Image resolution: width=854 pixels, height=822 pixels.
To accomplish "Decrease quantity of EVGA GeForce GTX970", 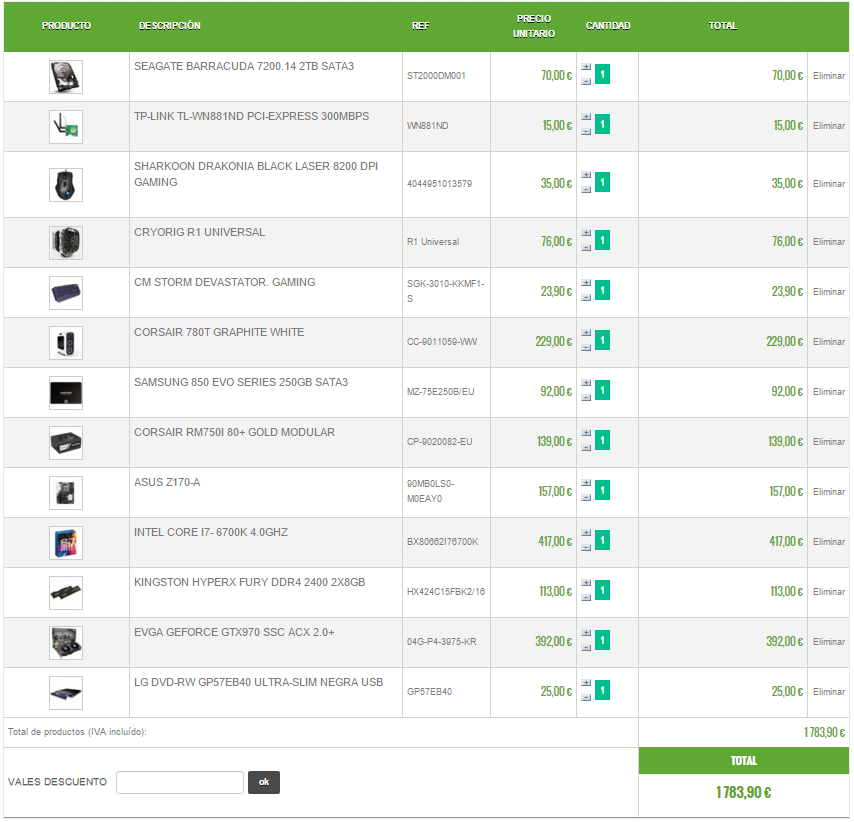I will tap(586, 648).
